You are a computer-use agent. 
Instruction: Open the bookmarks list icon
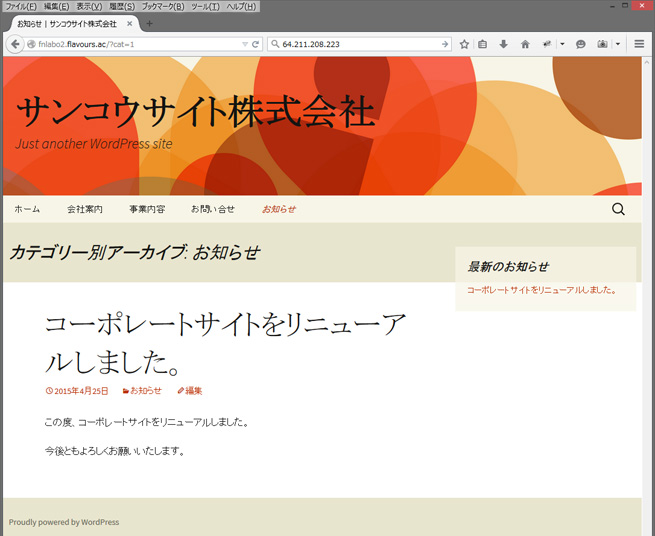(x=483, y=44)
